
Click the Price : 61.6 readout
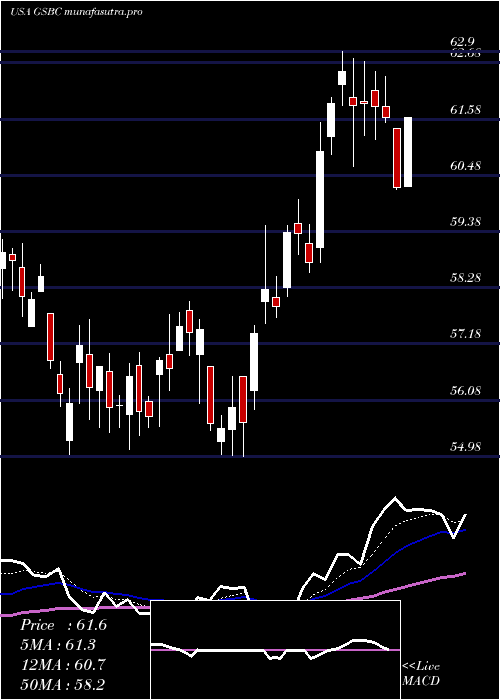[x=63, y=625]
